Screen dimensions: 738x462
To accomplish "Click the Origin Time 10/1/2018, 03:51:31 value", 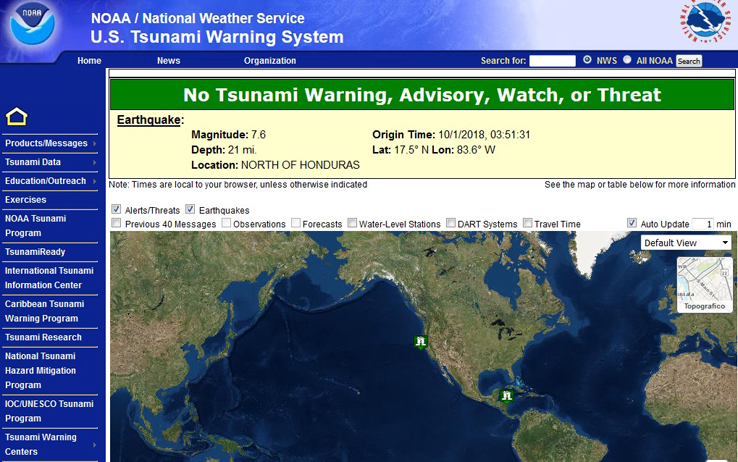I will (484, 135).
